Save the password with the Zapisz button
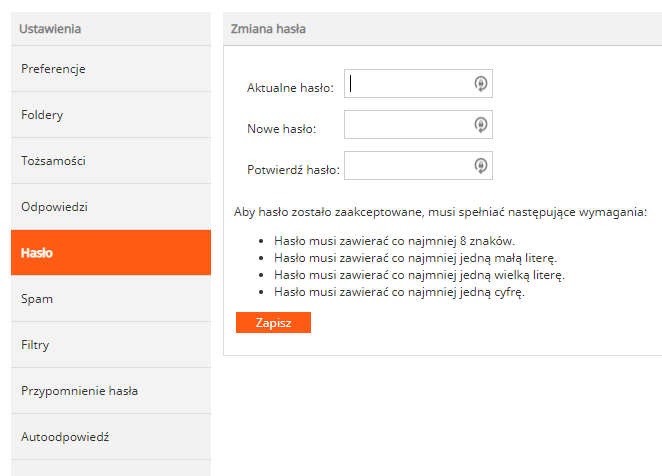 (273, 323)
